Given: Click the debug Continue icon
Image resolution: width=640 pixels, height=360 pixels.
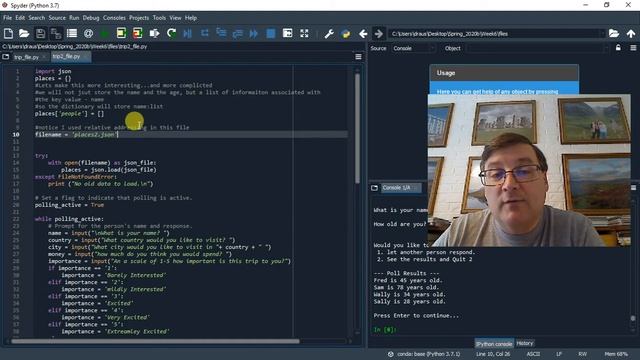Looking at the screenshot, I should tap(253, 33).
